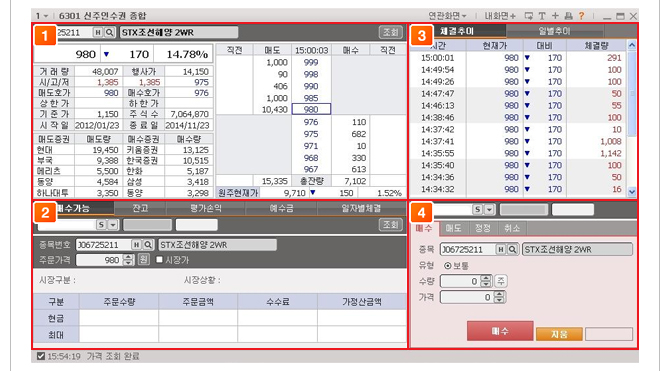Click 주문가격 price stepper arrows
The image size is (670, 371).
(128, 260)
